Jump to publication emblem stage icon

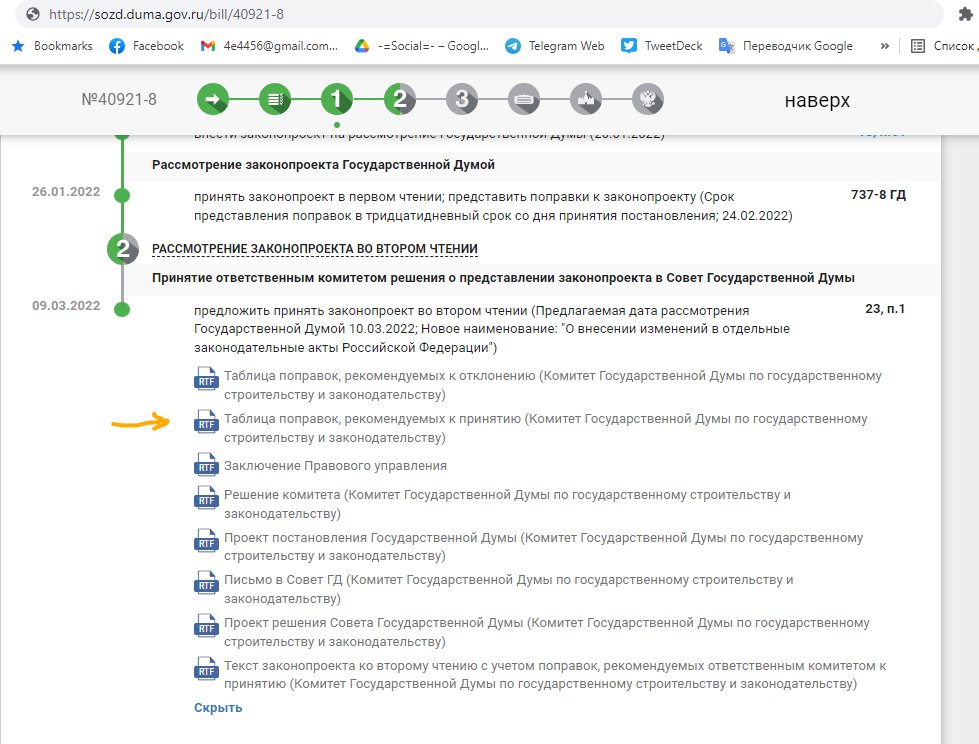click(647, 99)
